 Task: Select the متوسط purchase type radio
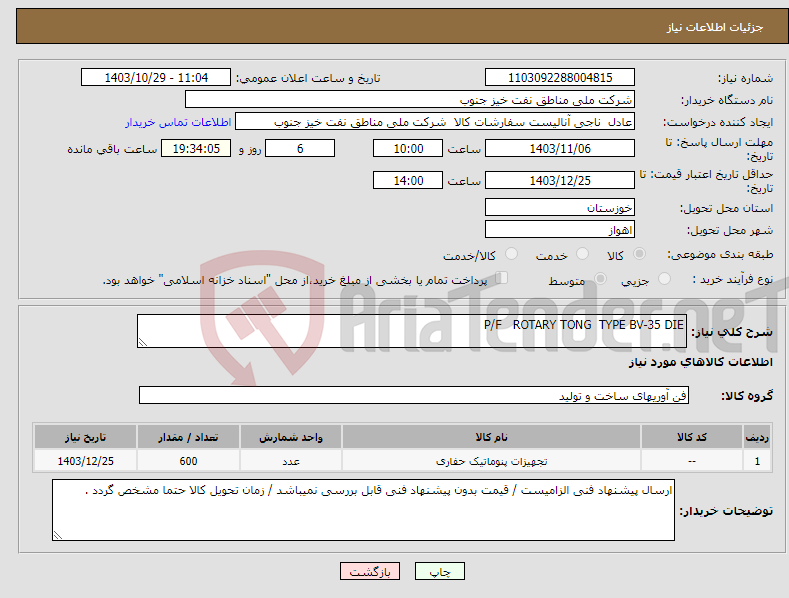pyautogui.click(x=600, y=278)
